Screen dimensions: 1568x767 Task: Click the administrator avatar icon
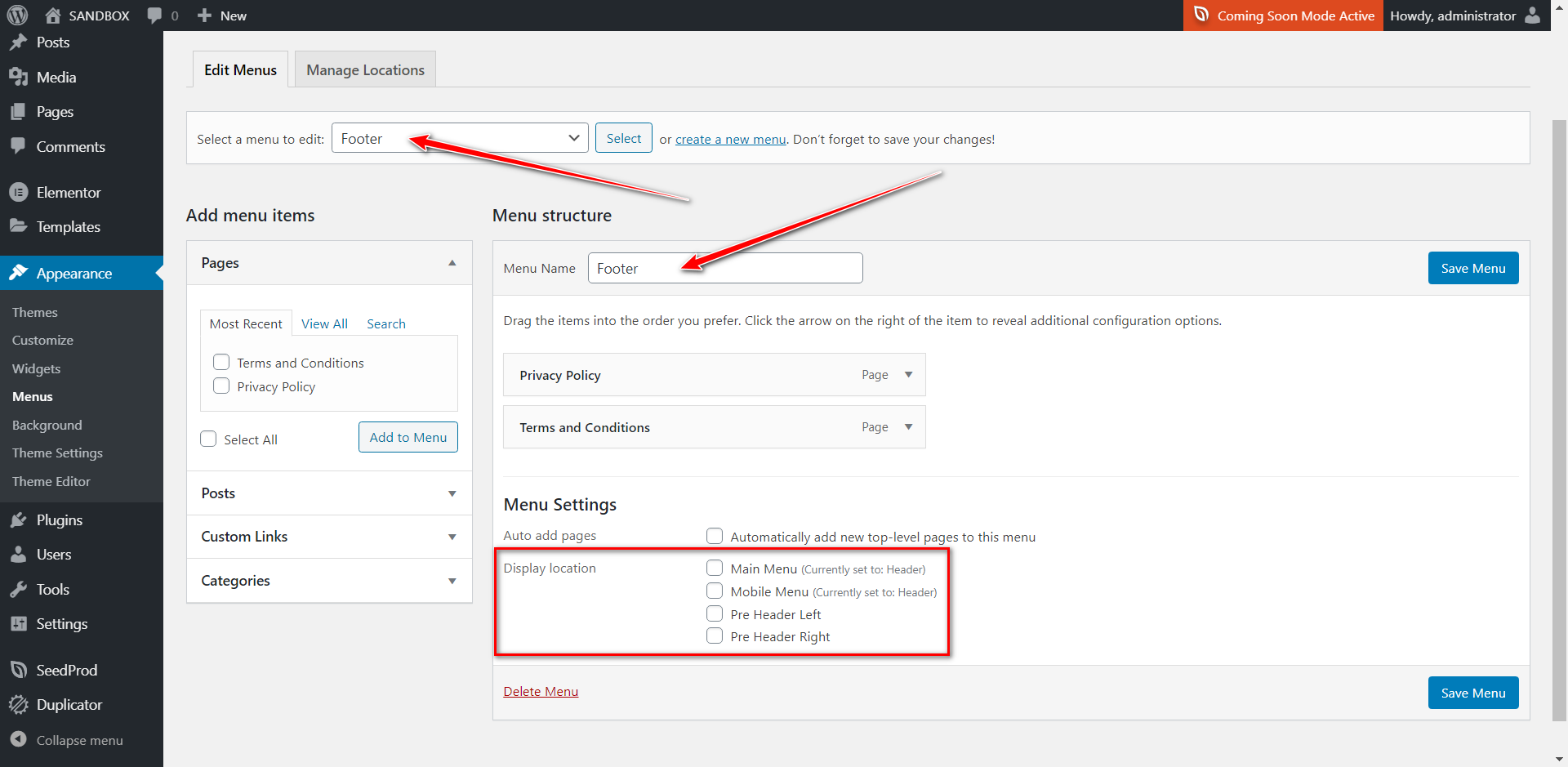[x=1533, y=16]
